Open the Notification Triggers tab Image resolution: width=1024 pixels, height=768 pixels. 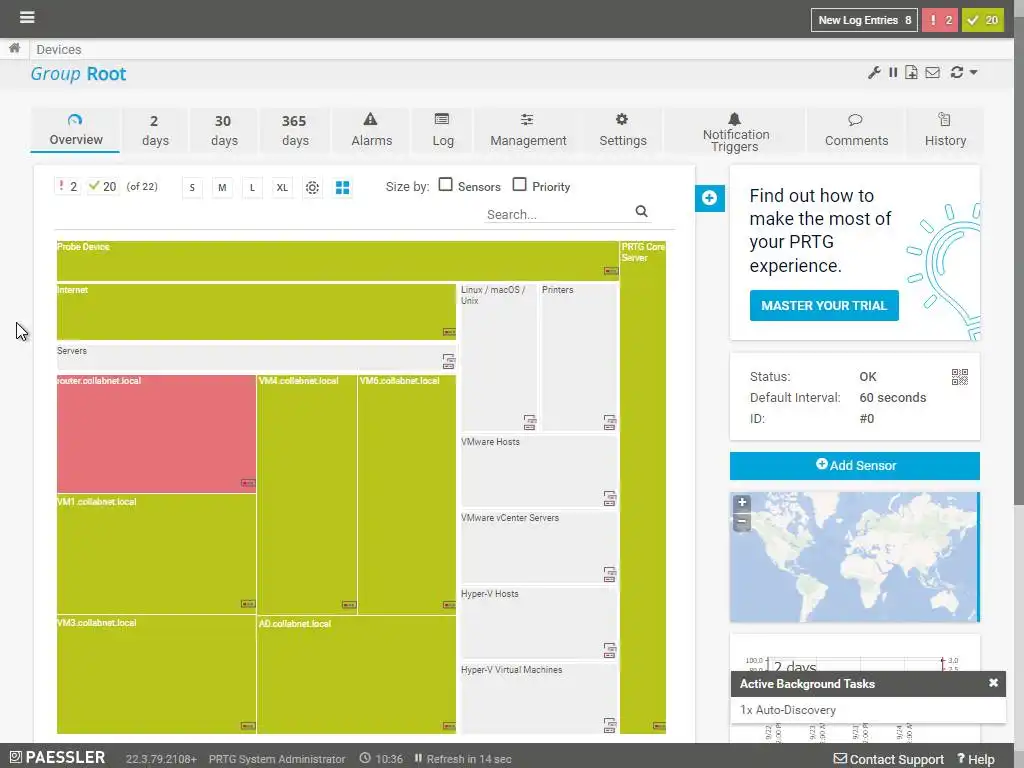[735, 131]
